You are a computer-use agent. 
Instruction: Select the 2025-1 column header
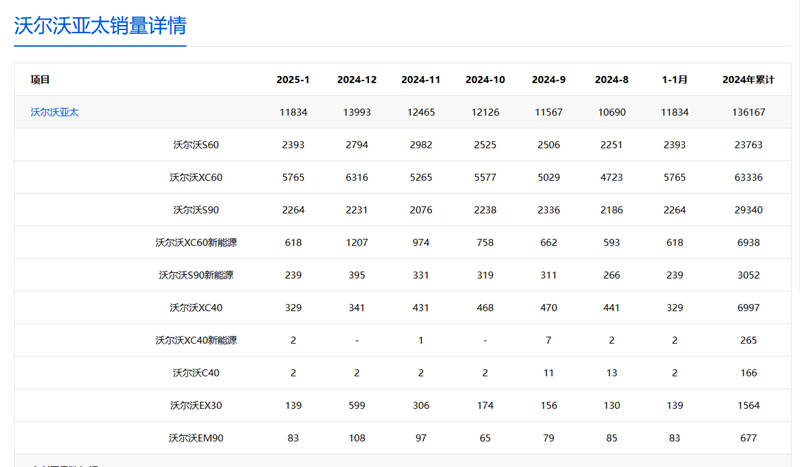click(293, 80)
